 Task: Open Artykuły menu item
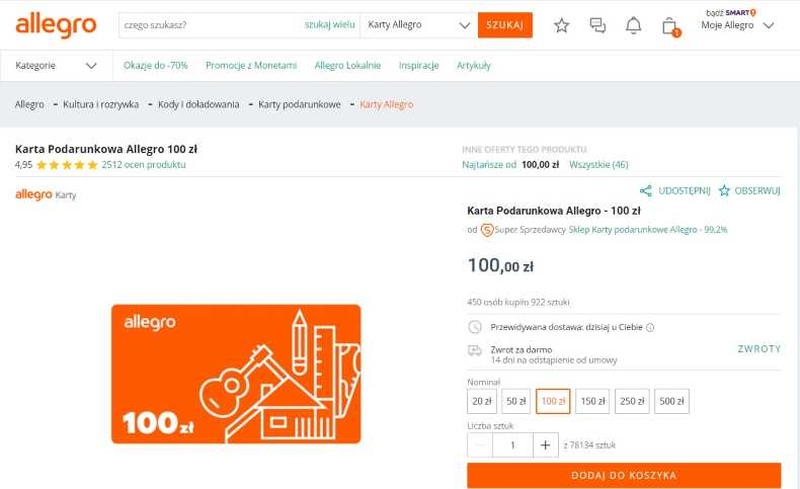coord(473,65)
